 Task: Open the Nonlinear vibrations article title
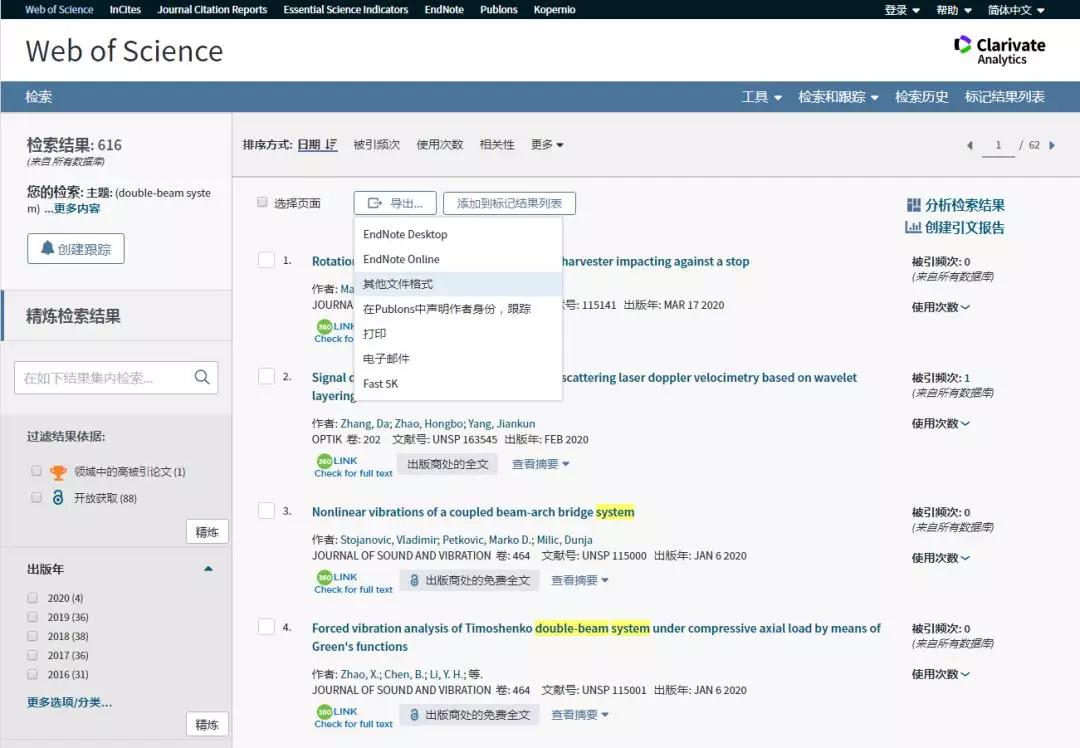pyautogui.click(x=473, y=512)
